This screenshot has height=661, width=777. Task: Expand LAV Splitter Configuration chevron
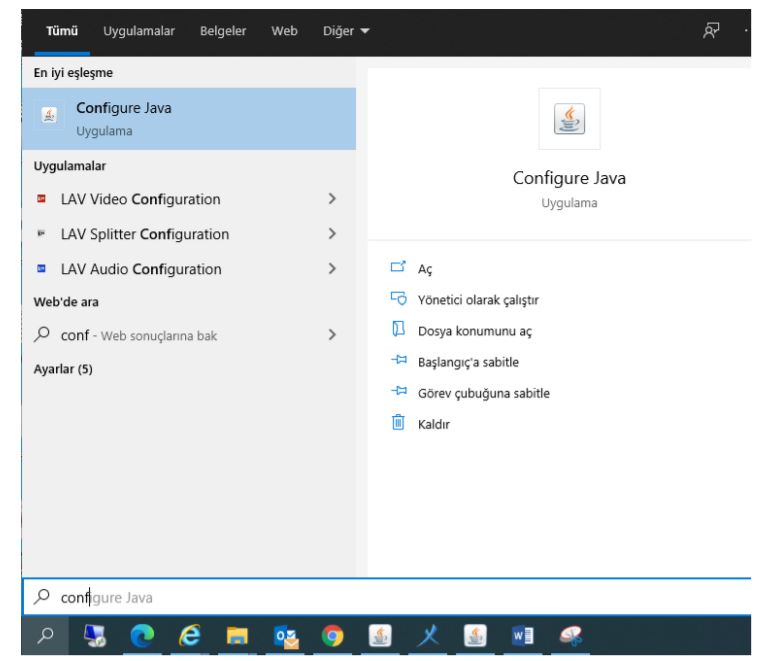tap(332, 234)
